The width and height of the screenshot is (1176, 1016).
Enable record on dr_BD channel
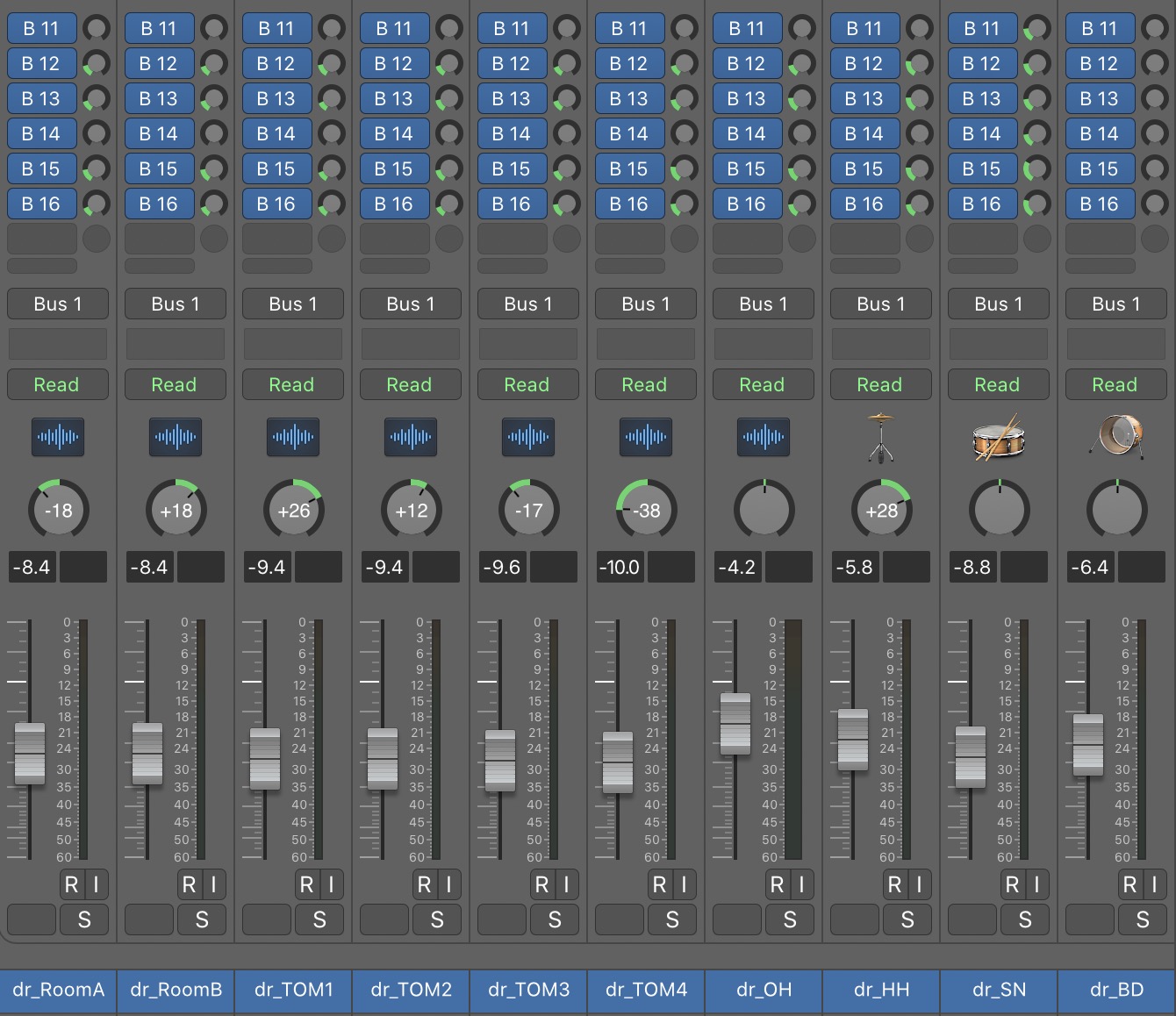coord(1129,884)
